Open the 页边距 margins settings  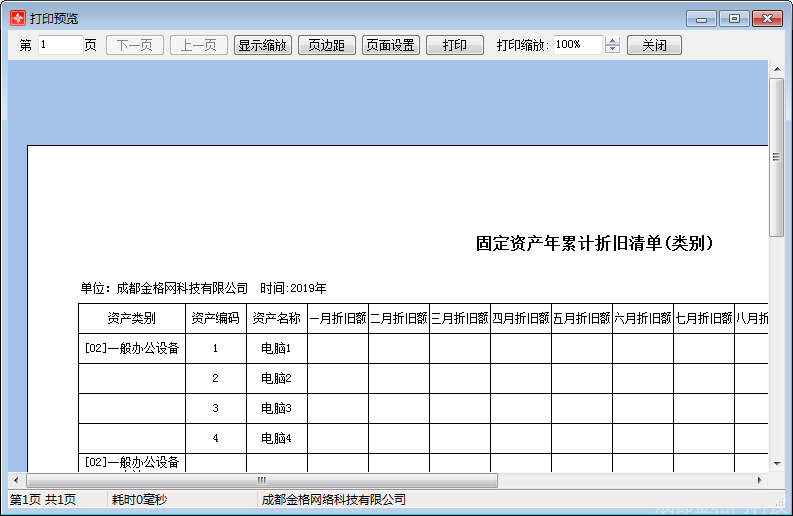[x=326, y=45]
